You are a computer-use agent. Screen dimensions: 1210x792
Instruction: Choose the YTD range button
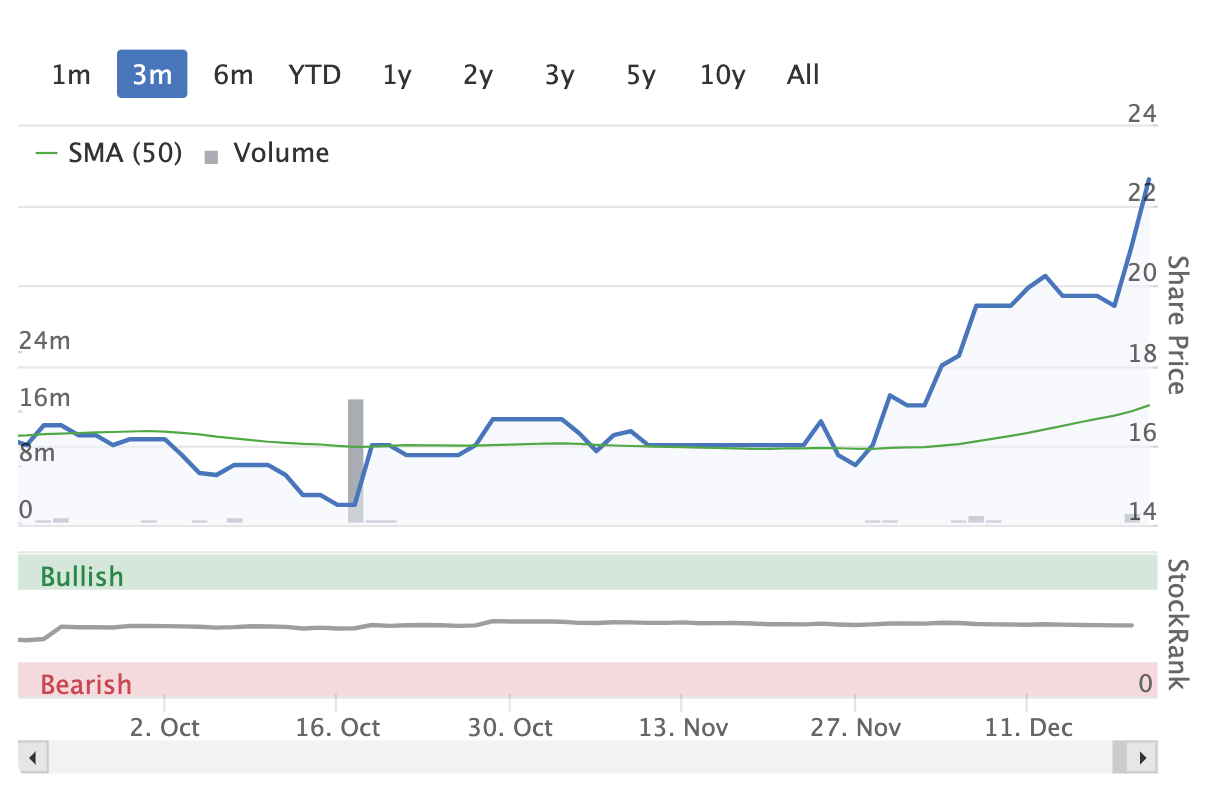pyautogui.click(x=315, y=74)
